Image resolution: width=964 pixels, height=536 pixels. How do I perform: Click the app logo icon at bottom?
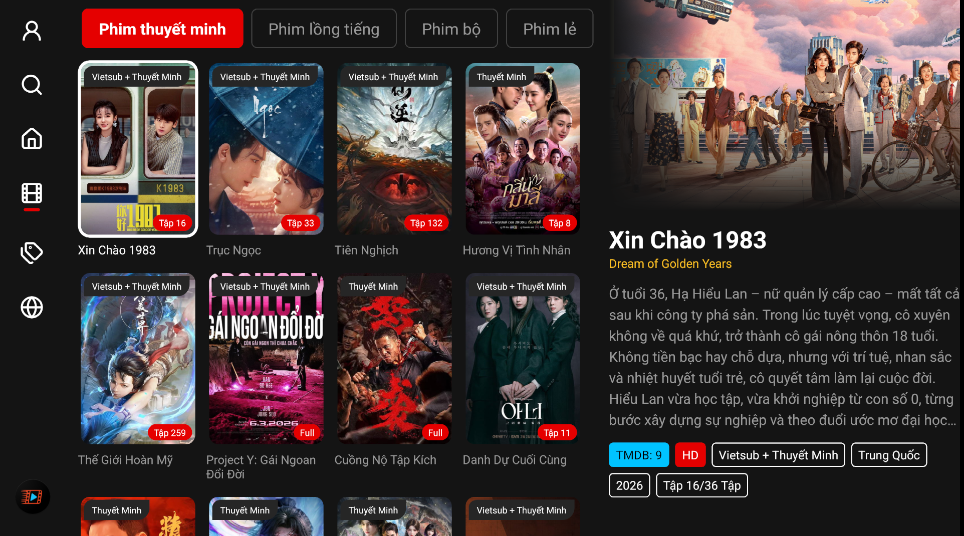coord(33,497)
